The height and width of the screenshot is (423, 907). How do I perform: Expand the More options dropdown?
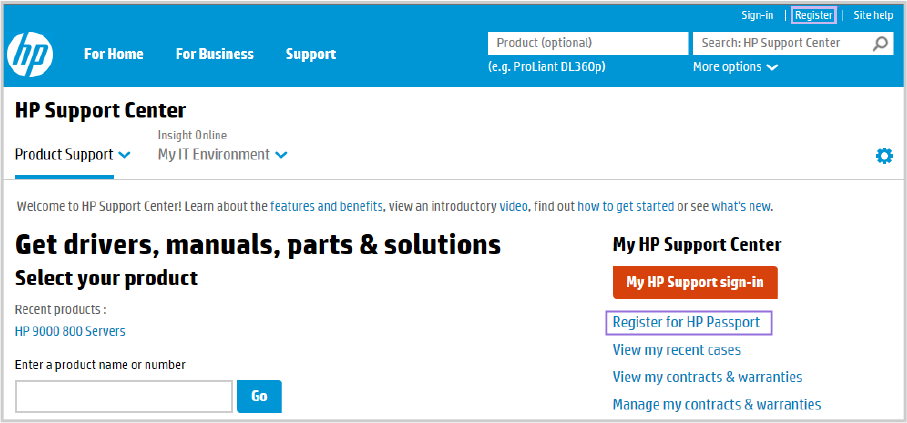735,67
